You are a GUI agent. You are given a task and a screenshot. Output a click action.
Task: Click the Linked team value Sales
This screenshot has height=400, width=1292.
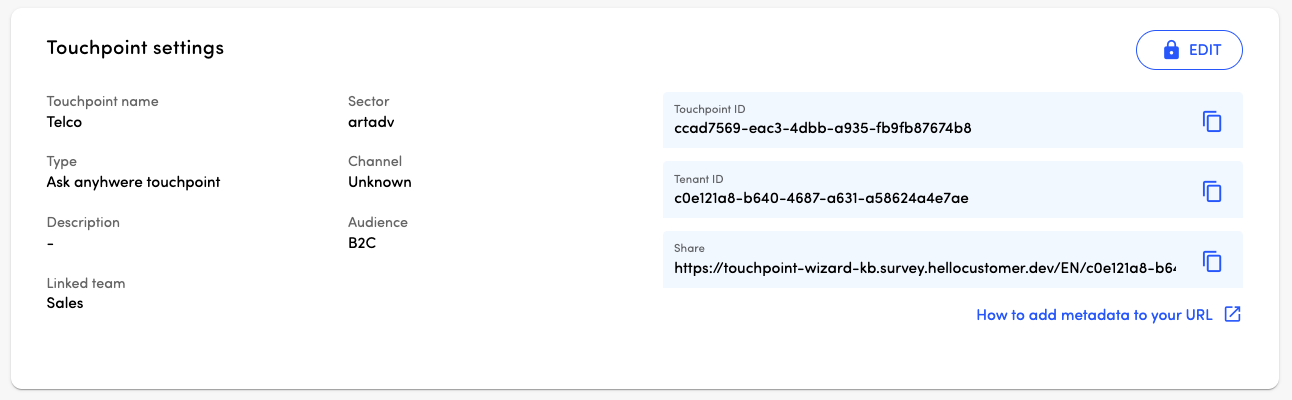pyautogui.click(x=65, y=303)
